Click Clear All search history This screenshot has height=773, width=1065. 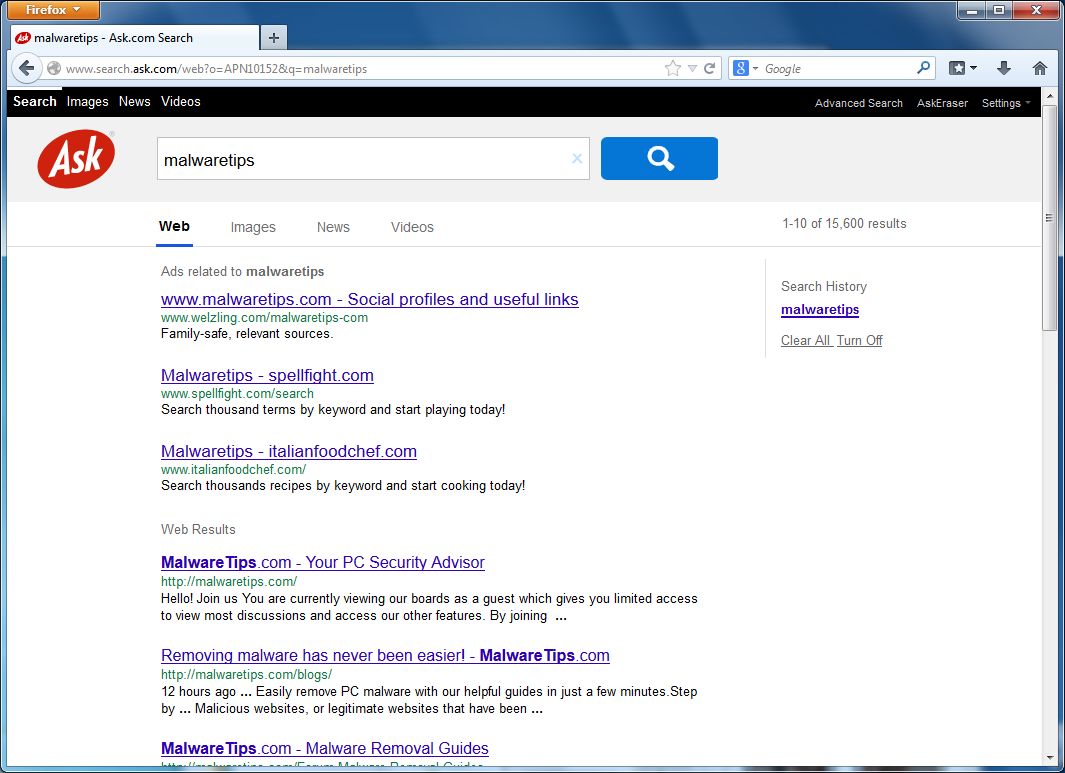pyautogui.click(x=806, y=340)
